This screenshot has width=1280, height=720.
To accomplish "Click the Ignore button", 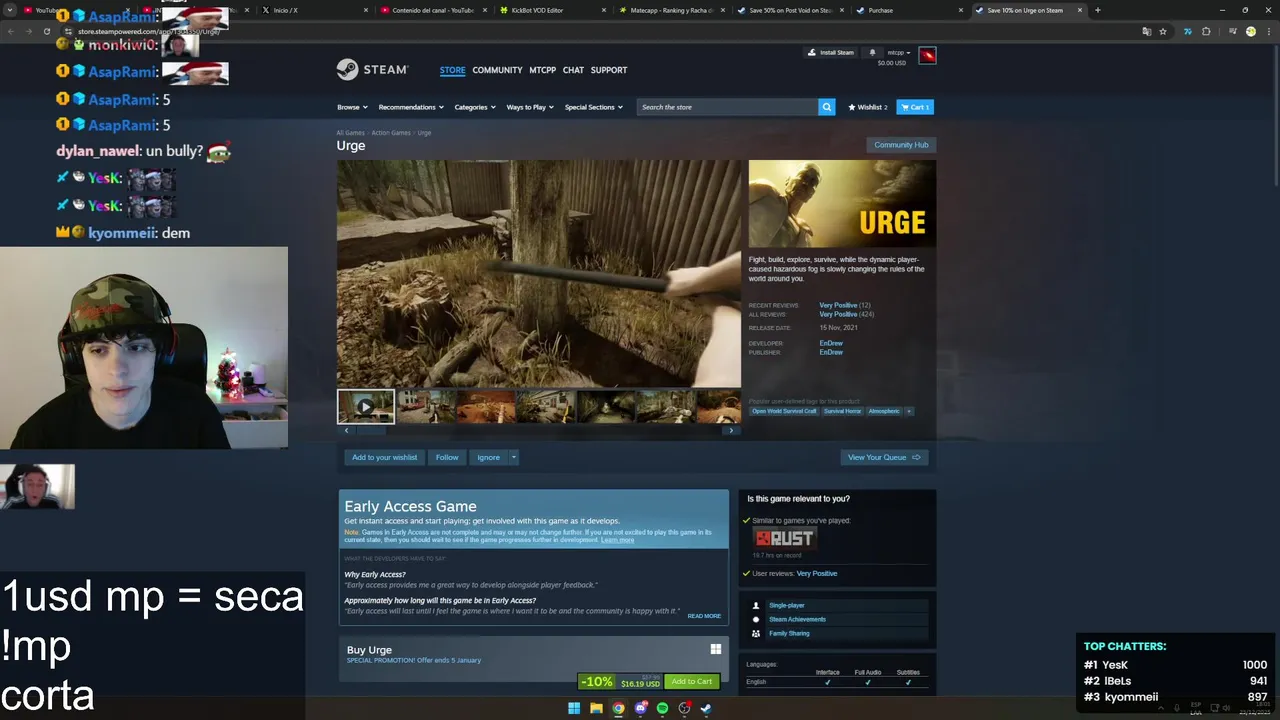I will [488, 457].
